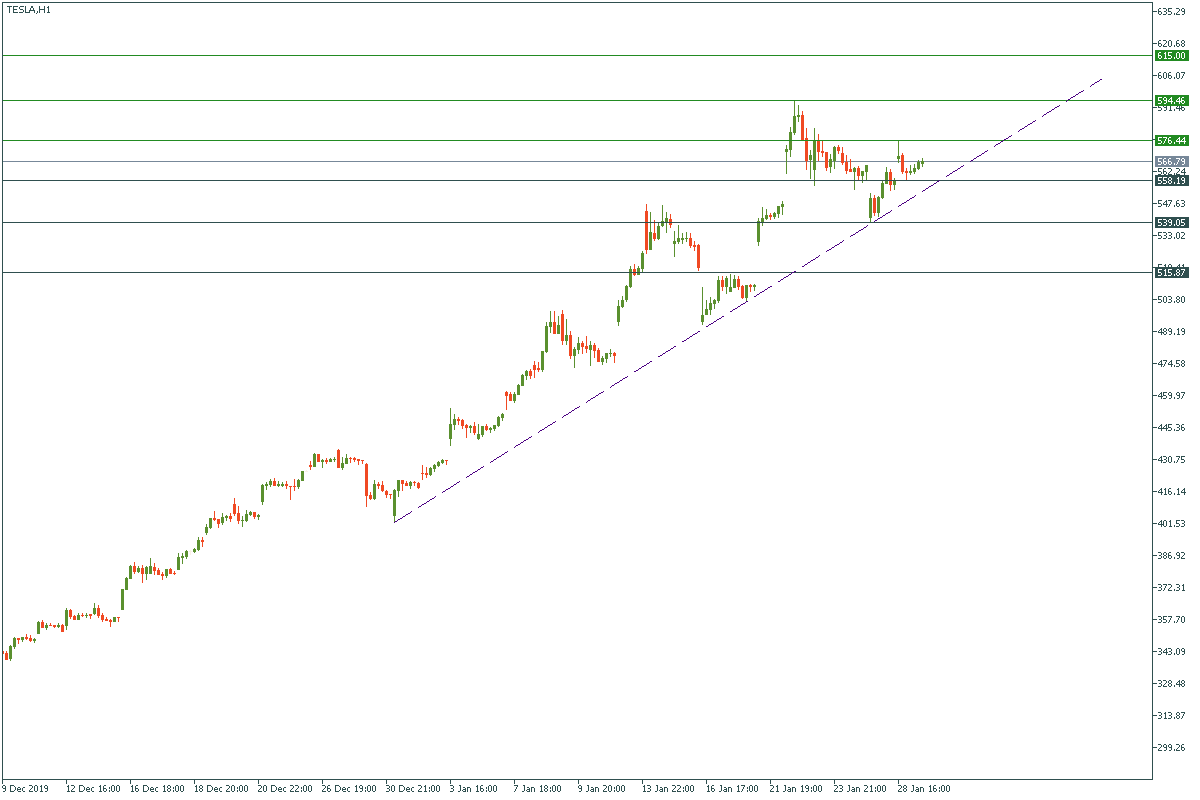Select the 594.46 resistance level label
The width and height of the screenshot is (1200, 800).
point(1170,100)
